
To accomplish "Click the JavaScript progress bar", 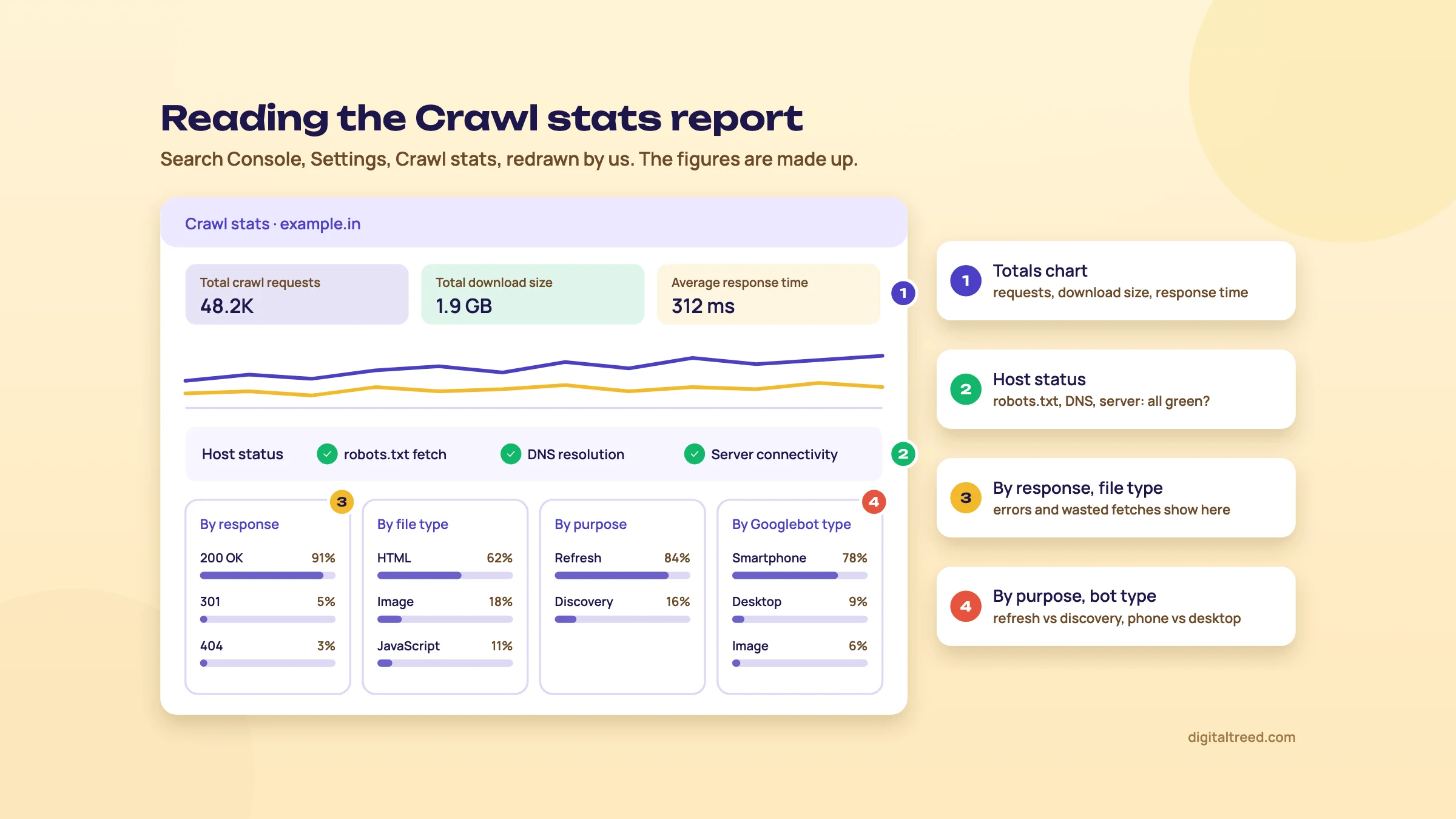I will [445, 663].
